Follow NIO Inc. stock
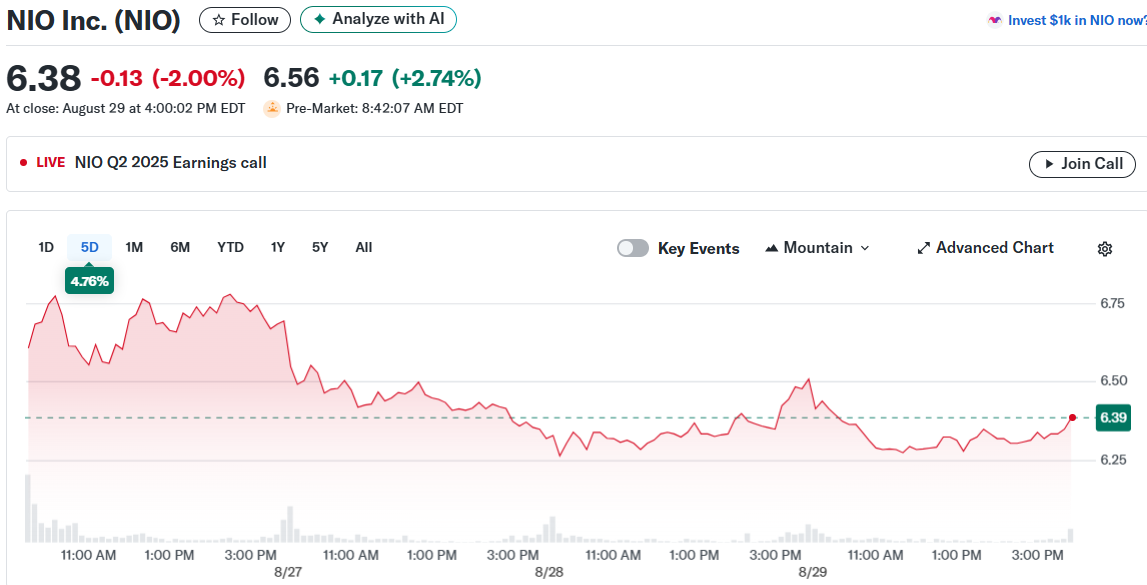Image resolution: width=1147 pixels, height=585 pixels. tap(245, 20)
